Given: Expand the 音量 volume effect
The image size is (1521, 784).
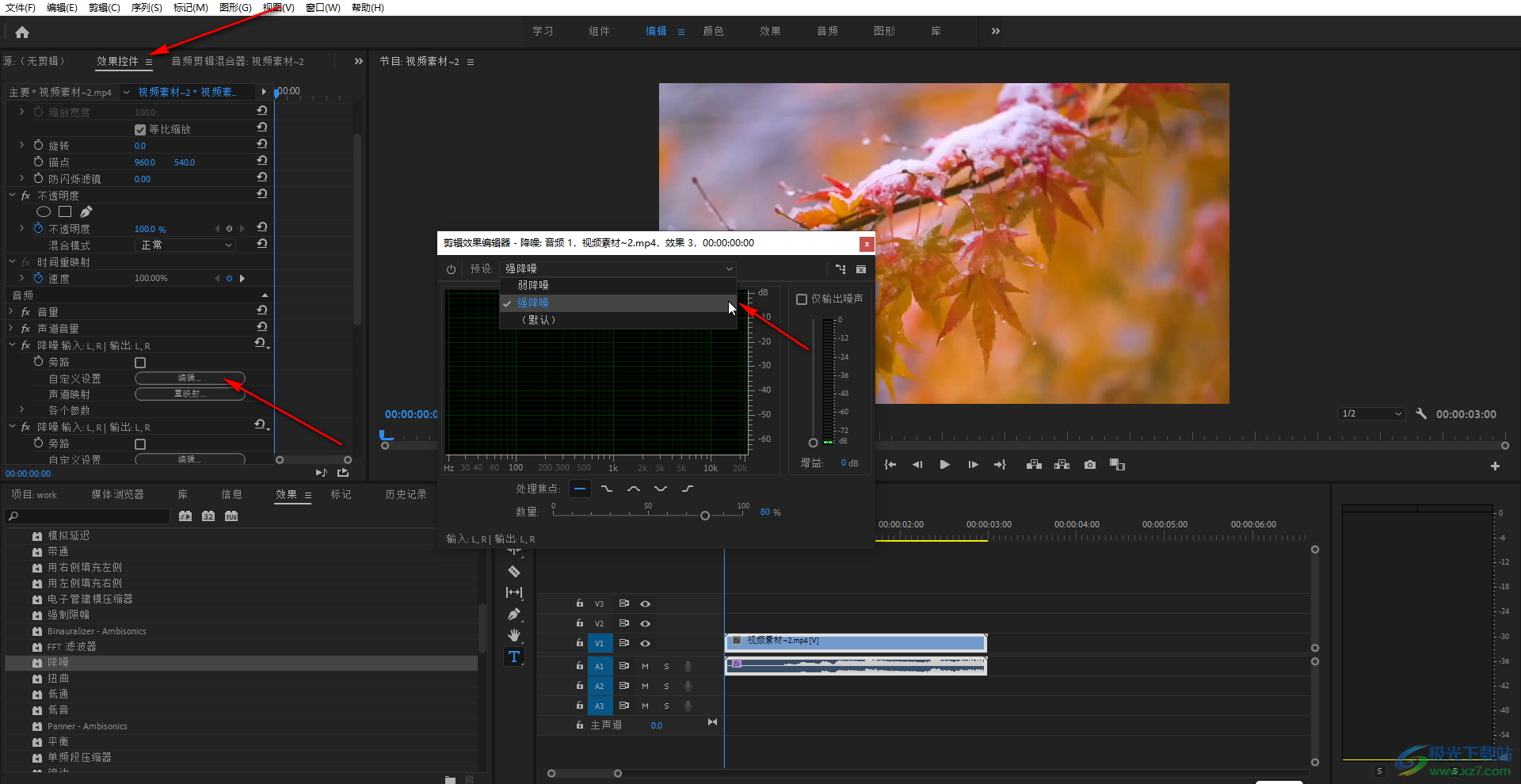Looking at the screenshot, I should tap(12, 312).
